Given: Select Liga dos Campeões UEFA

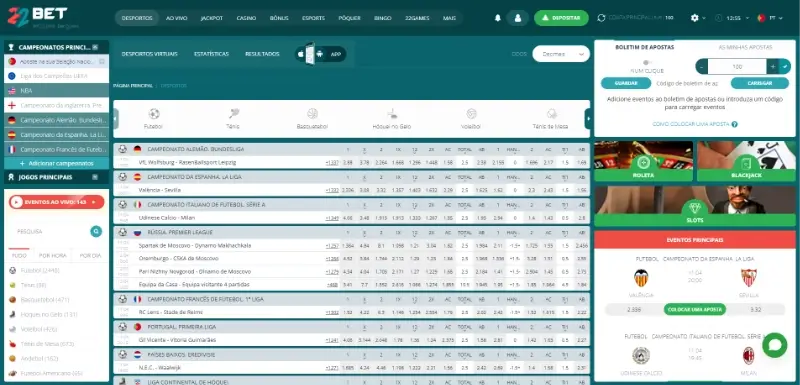Looking at the screenshot, I should [56, 76].
